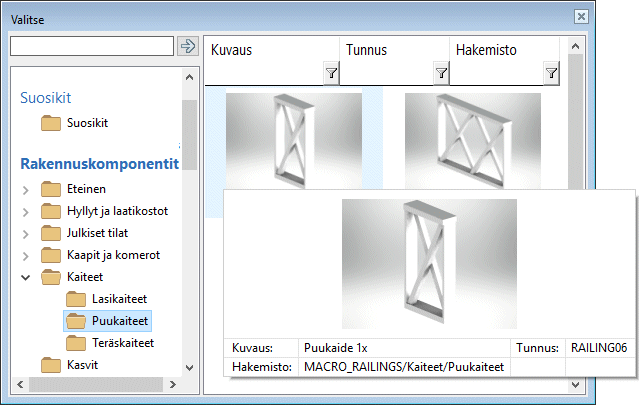Collapse the Kaiteet folder

coord(25,277)
